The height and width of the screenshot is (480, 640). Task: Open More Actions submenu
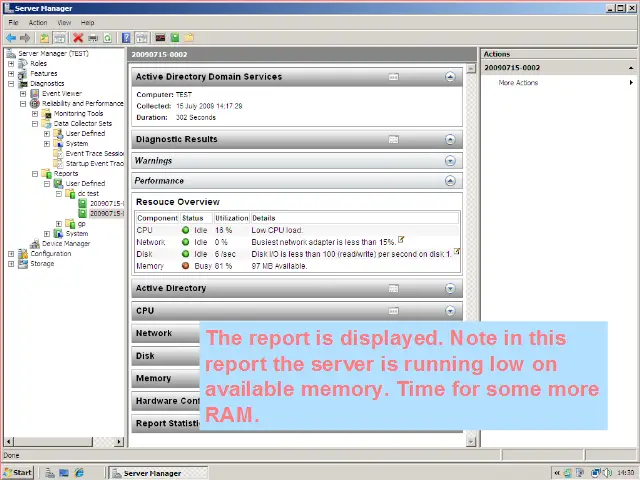[x=518, y=83]
